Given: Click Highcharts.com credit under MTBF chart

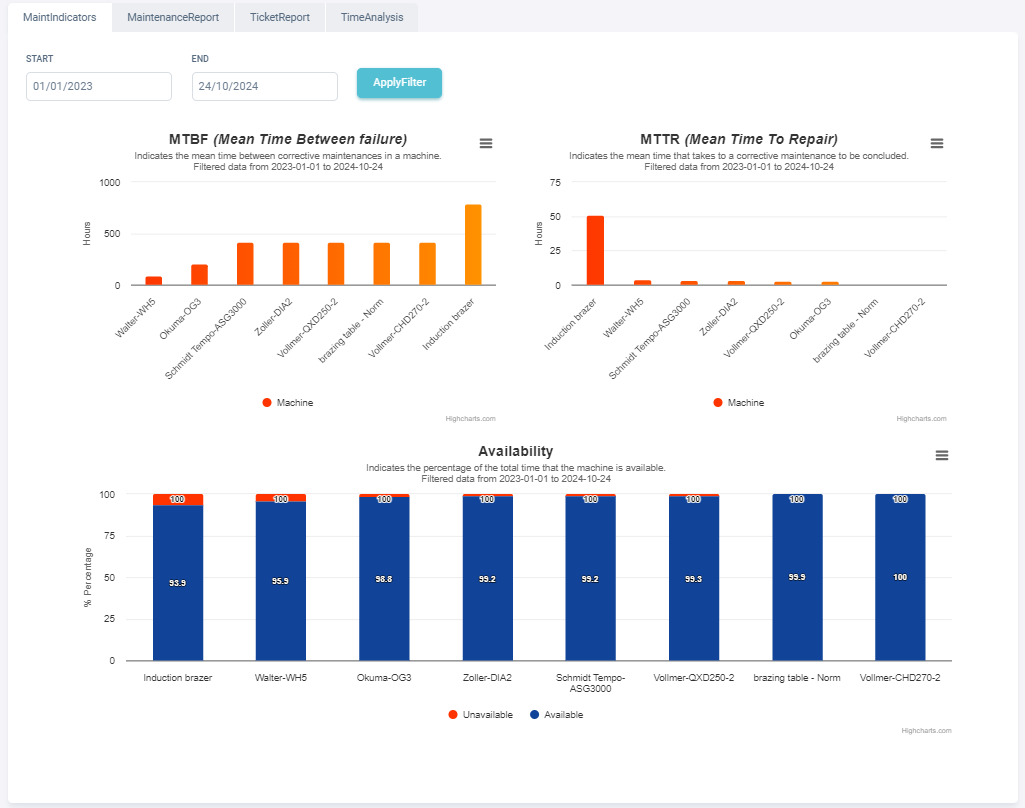Looking at the screenshot, I should (x=470, y=419).
